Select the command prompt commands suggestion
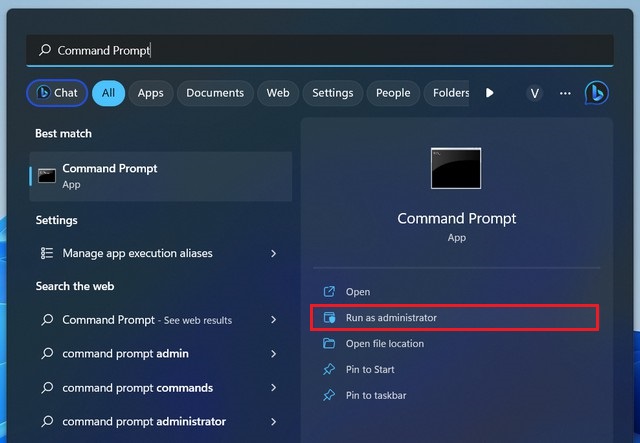The height and width of the screenshot is (443, 640). click(x=161, y=387)
